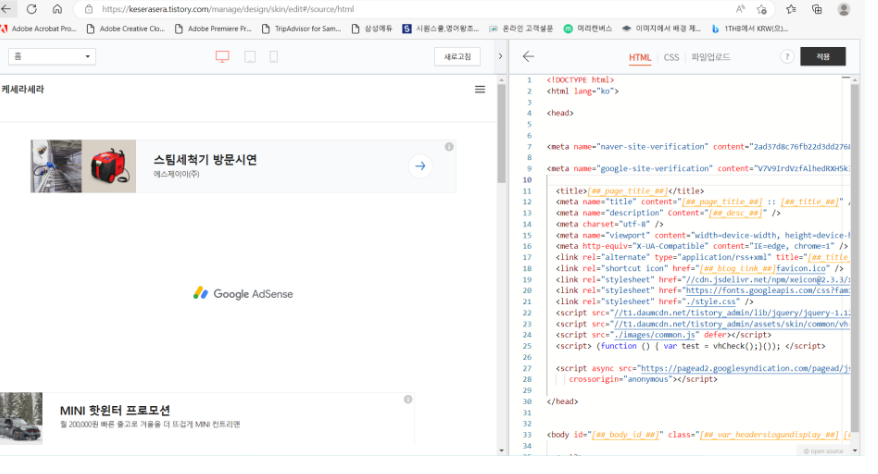Open the 머리캔버스 bookmark
The height and width of the screenshot is (474, 878).
coord(588,29)
